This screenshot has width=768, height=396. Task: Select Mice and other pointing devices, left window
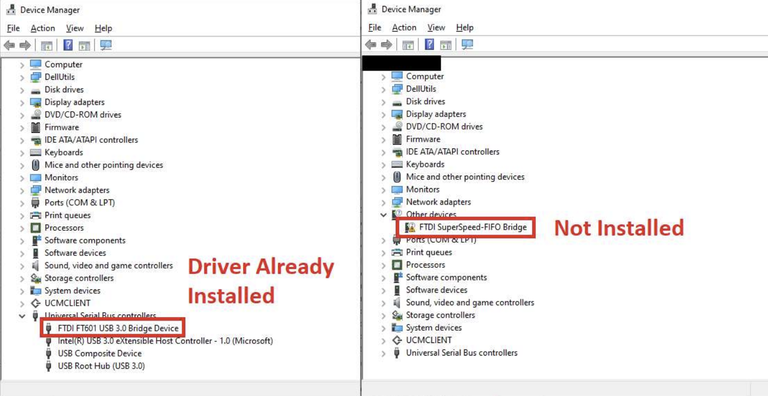click(x=103, y=165)
